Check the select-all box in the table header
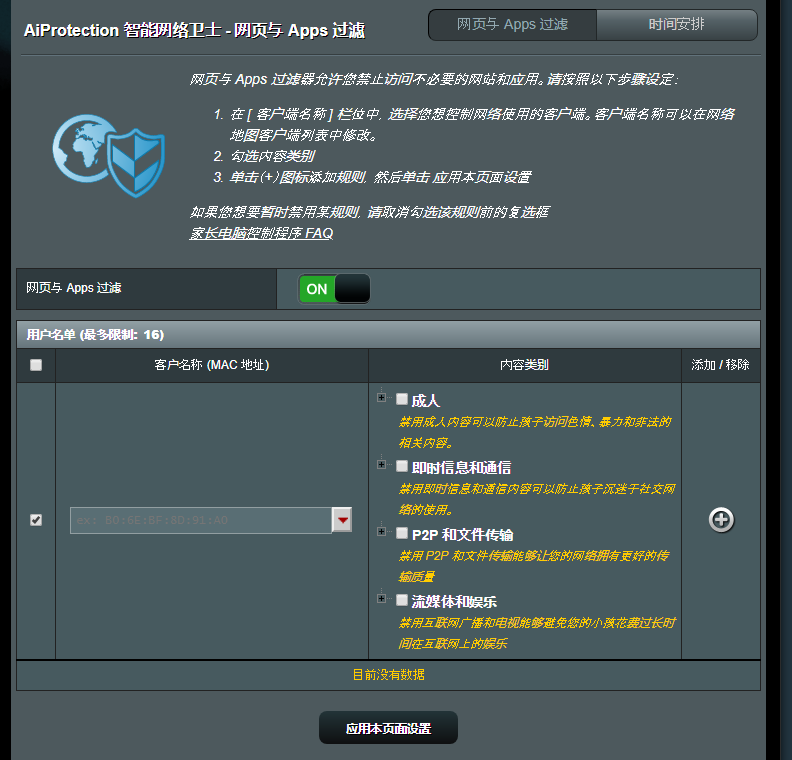 [x=36, y=365]
